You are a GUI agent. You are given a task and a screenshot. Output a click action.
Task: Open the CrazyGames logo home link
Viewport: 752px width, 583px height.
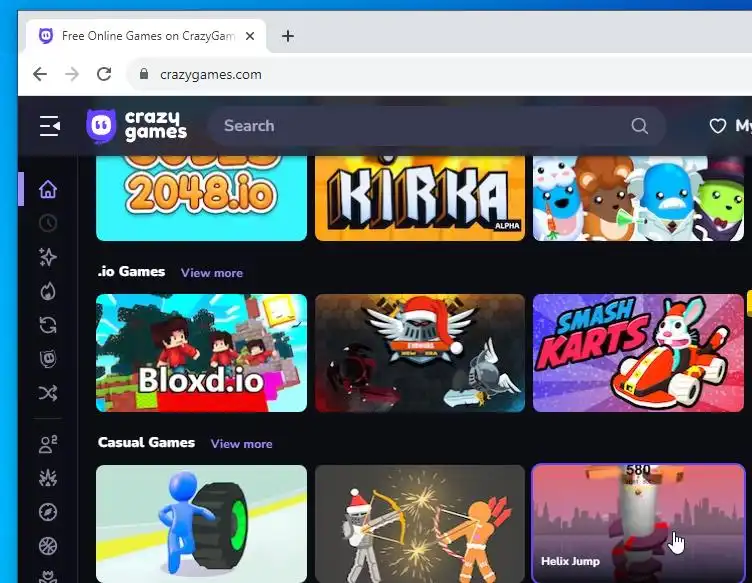coord(136,126)
